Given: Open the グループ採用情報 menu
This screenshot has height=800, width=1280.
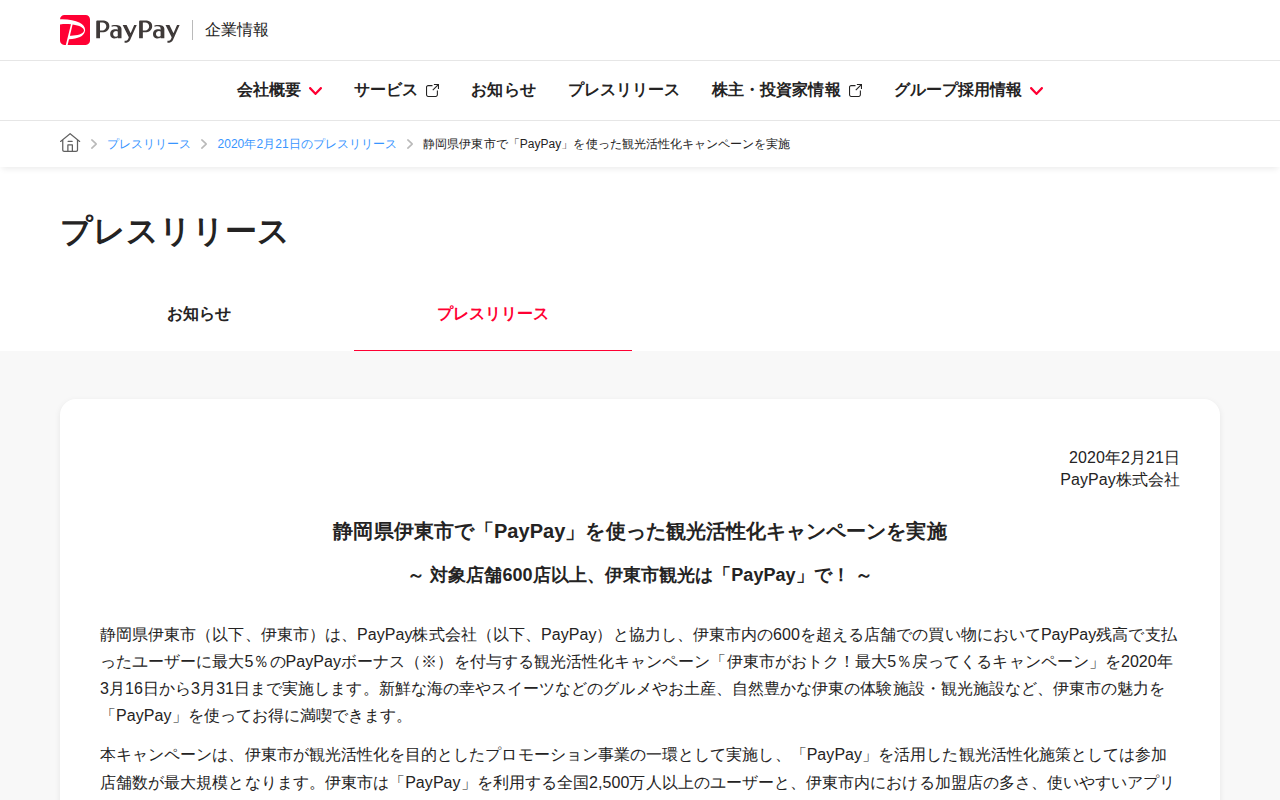Looking at the screenshot, I should [x=958, y=90].
